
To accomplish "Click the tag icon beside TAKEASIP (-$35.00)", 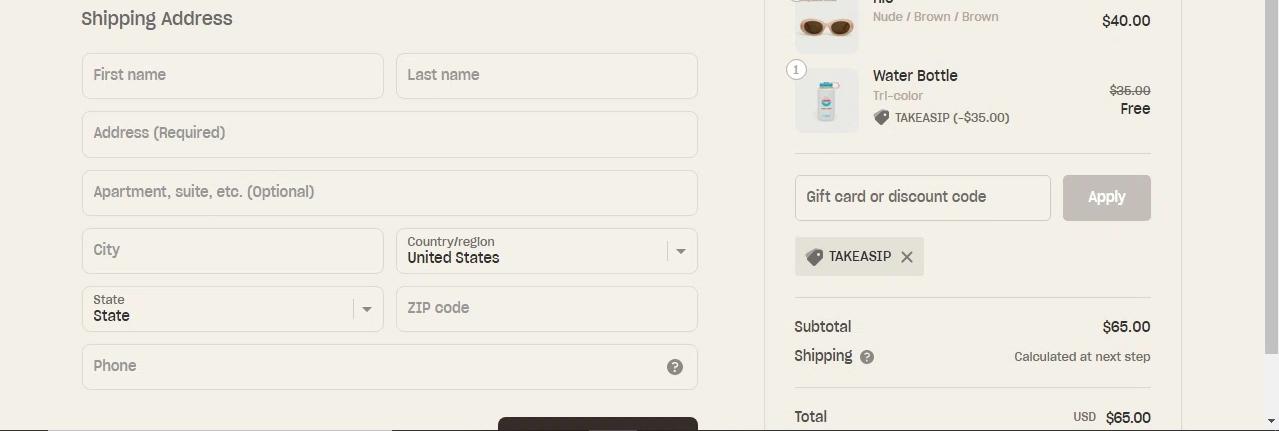I will pyautogui.click(x=881, y=118).
